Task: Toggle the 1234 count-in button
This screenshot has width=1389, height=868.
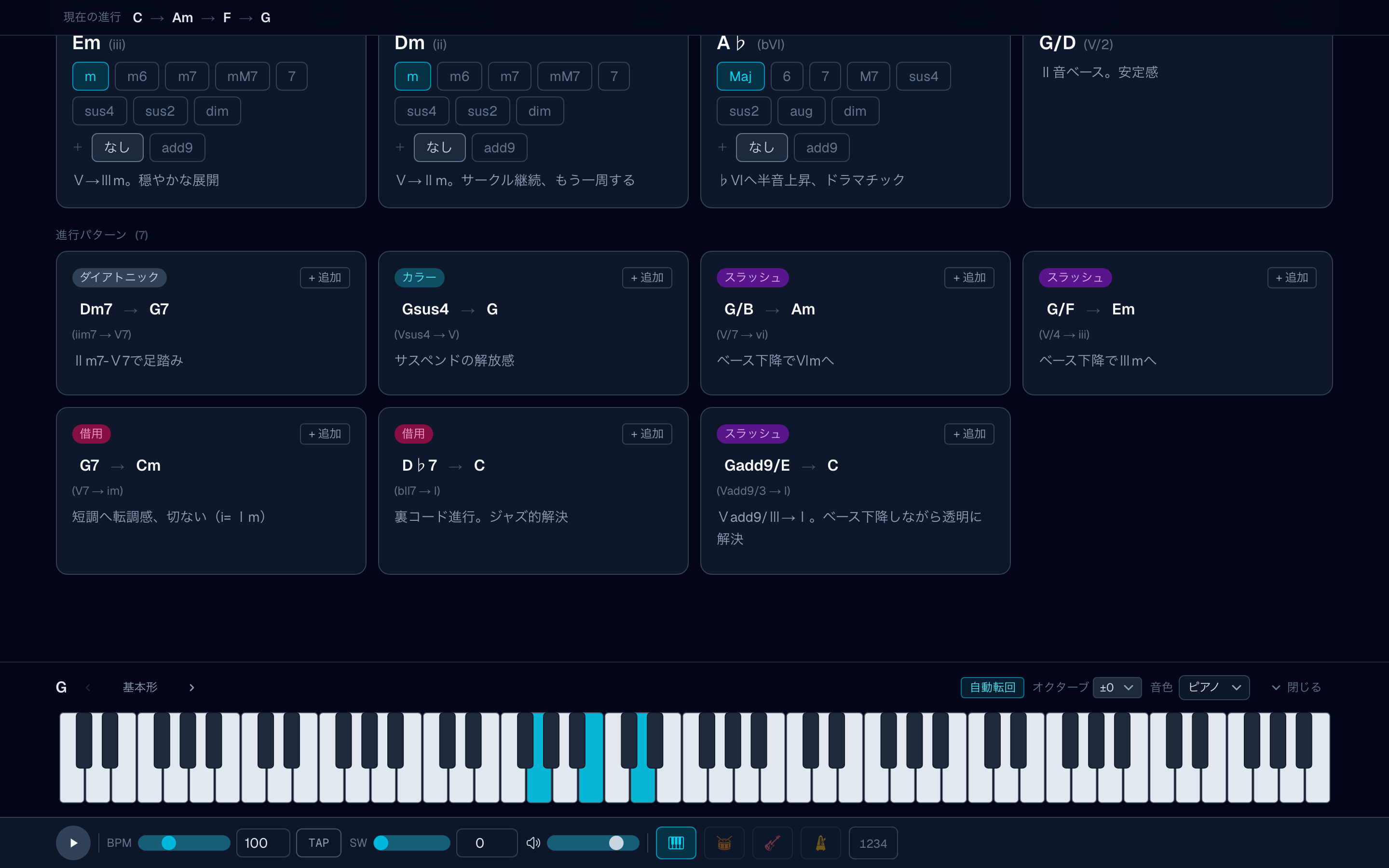Action: tap(872, 843)
